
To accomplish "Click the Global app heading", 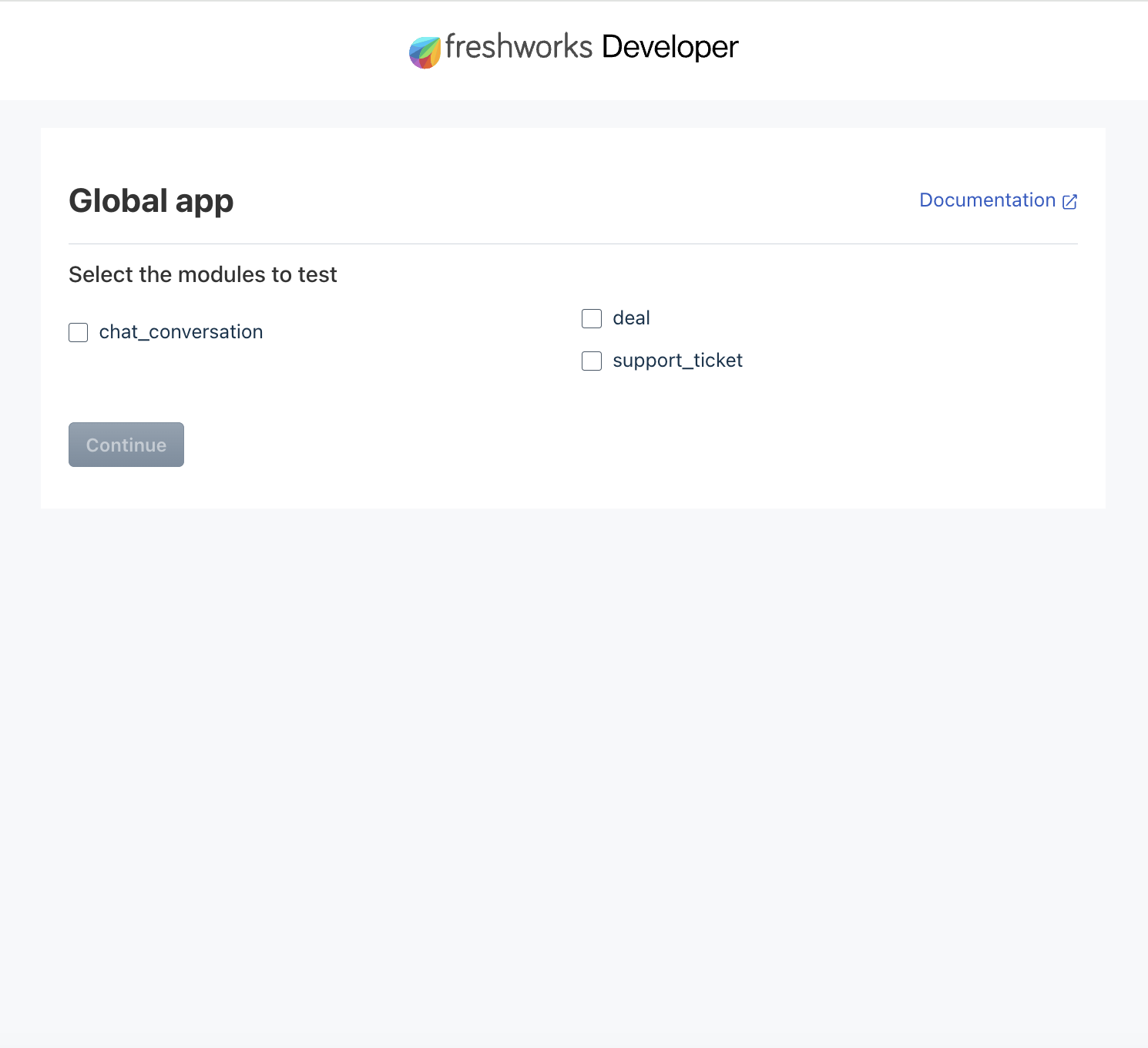I will 151,201.
